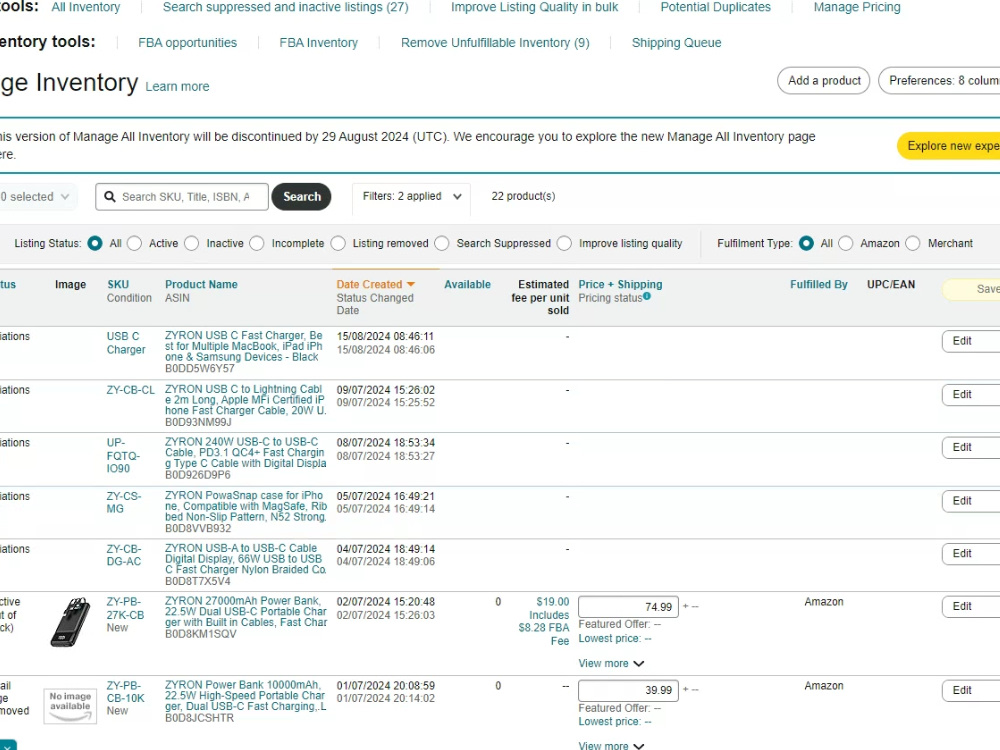Open the Manage Pricing link
Viewport: 1000px width, 750px height.
point(857,7)
